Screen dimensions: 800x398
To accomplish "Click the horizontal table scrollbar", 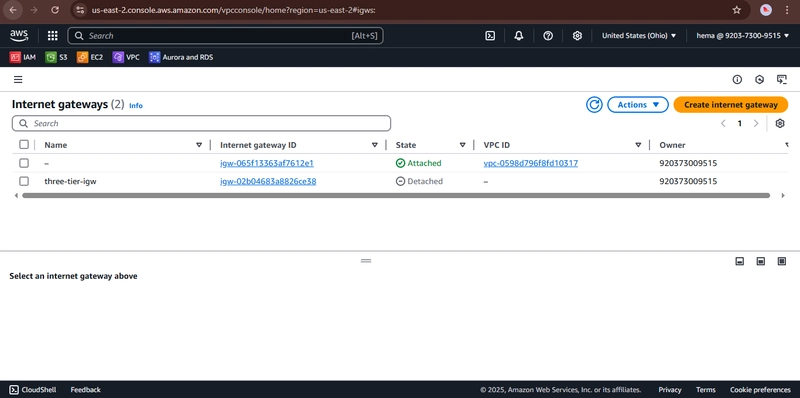I will (x=396, y=195).
